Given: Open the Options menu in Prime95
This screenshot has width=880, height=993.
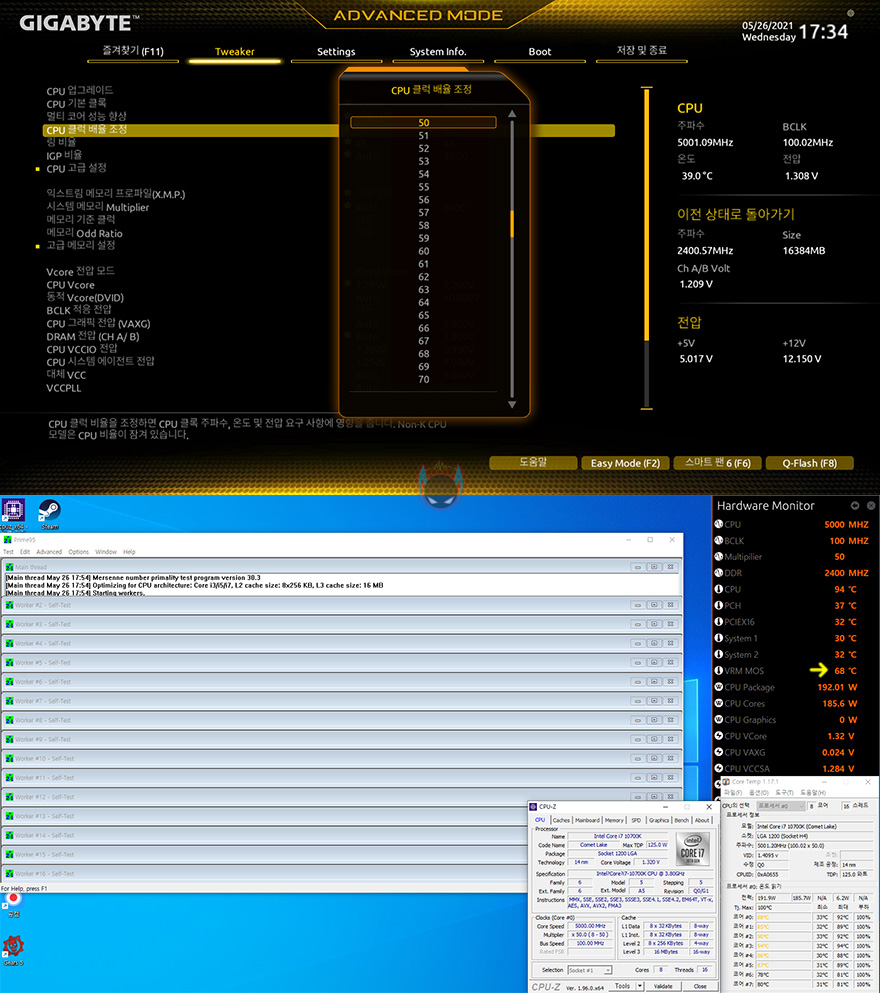Looking at the screenshot, I should pyautogui.click(x=79, y=552).
